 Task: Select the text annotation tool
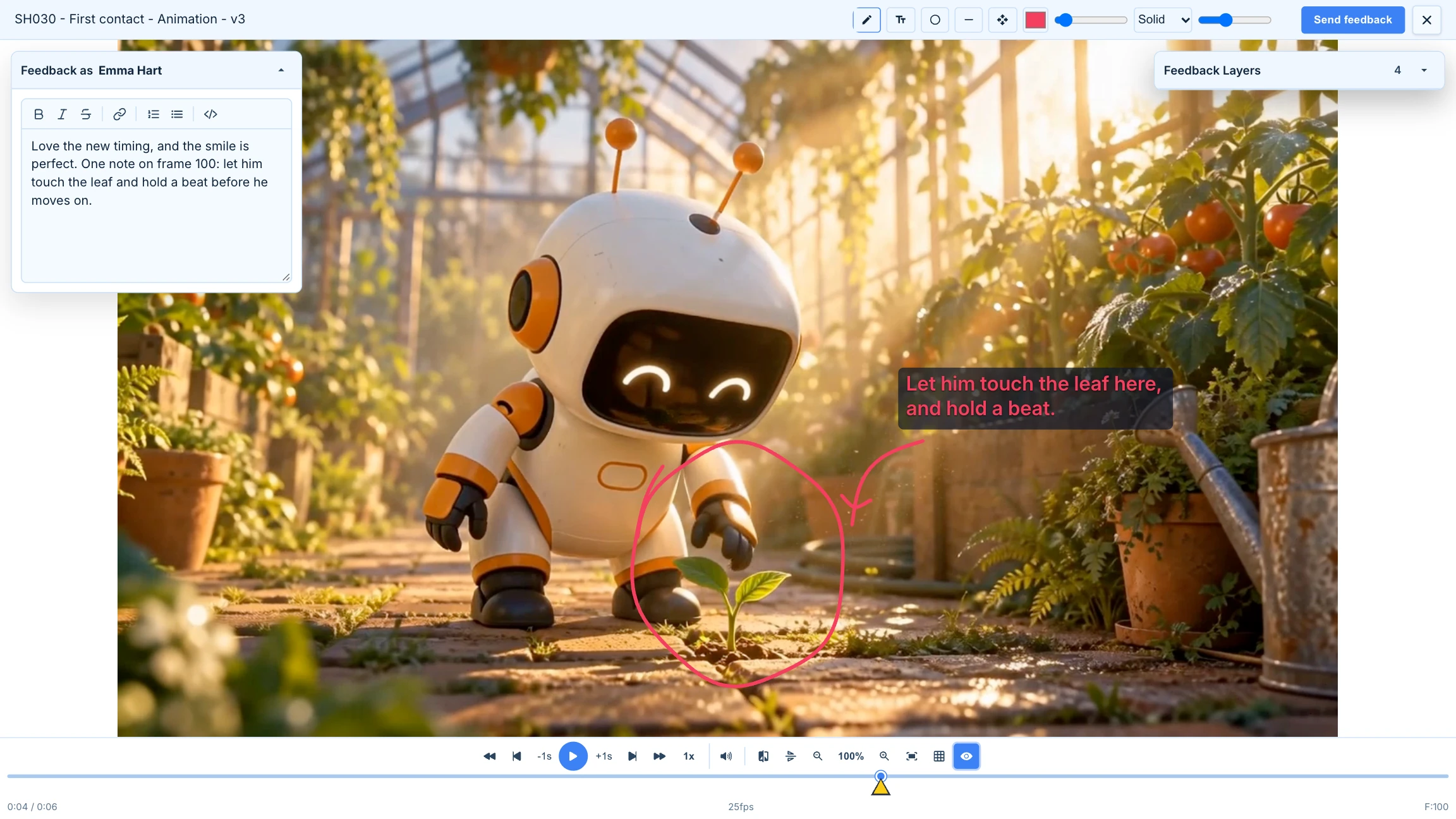click(x=901, y=20)
